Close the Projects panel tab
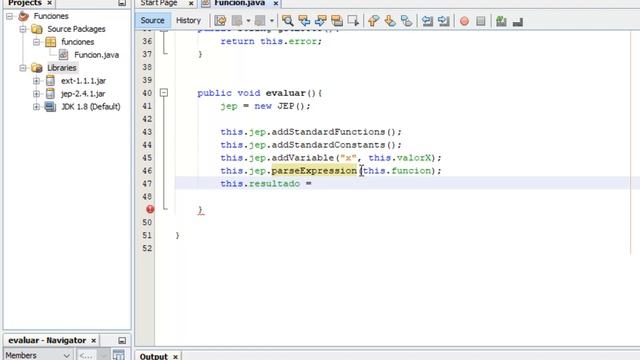Screen dimensions: 640x360 (x=50, y=3)
